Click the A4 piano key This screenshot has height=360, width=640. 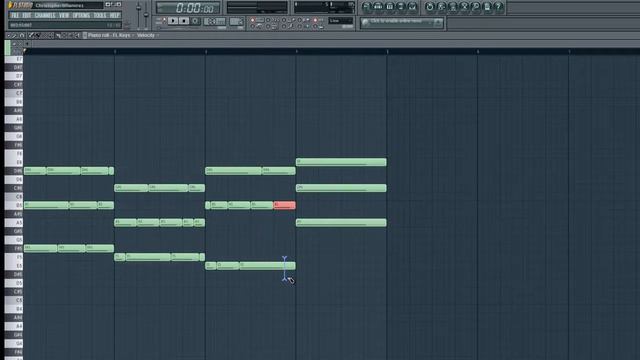pyautogui.click(x=13, y=326)
